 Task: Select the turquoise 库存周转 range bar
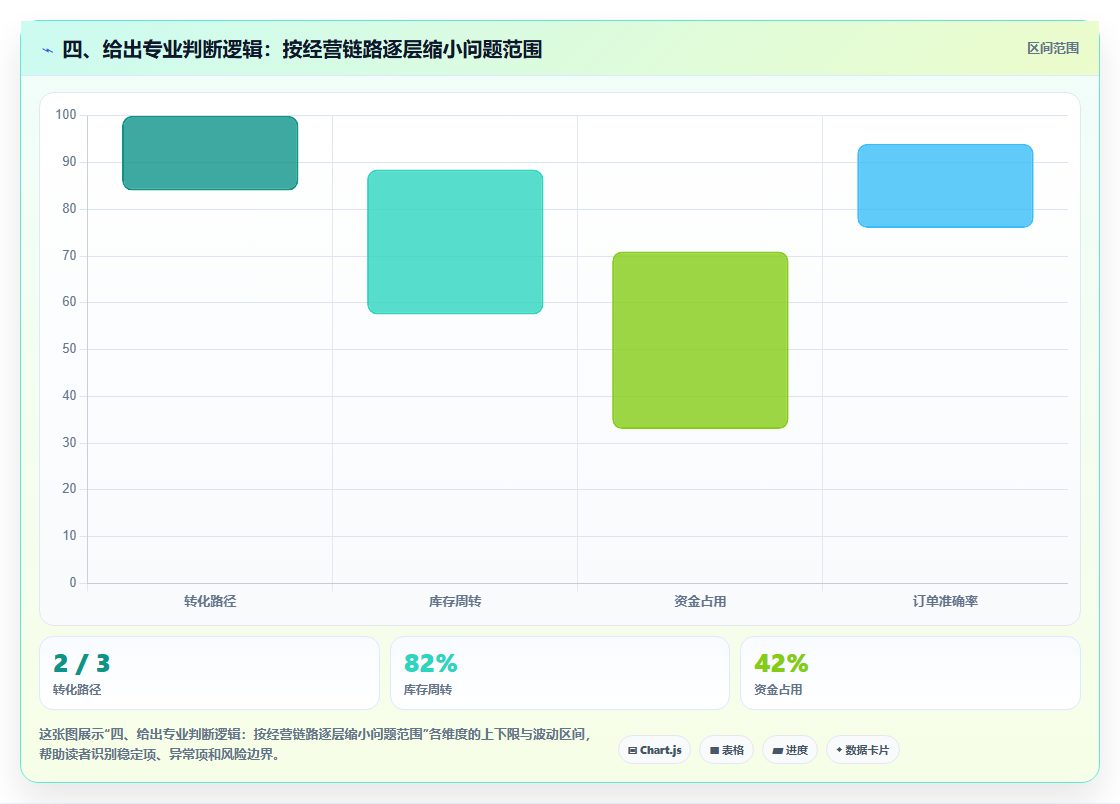click(455, 242)
